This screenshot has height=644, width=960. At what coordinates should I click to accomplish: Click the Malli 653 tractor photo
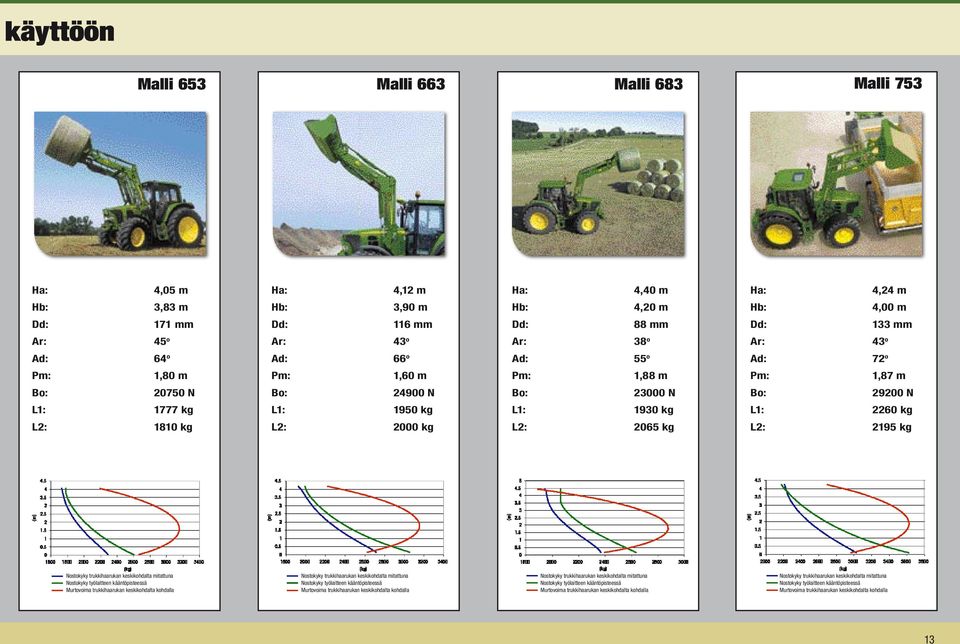121,184
